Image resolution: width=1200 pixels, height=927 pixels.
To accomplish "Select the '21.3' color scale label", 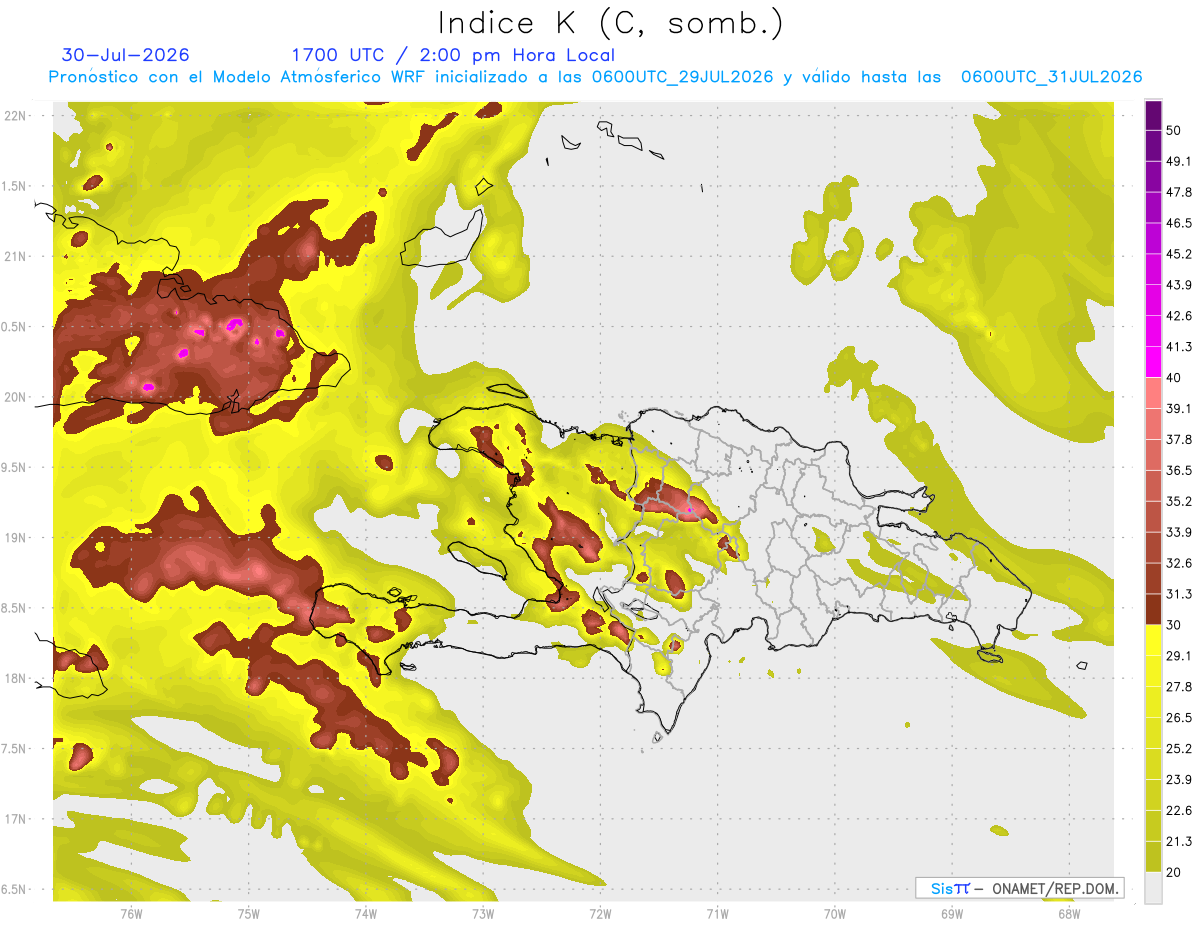I will click(x=1179, y=842).
